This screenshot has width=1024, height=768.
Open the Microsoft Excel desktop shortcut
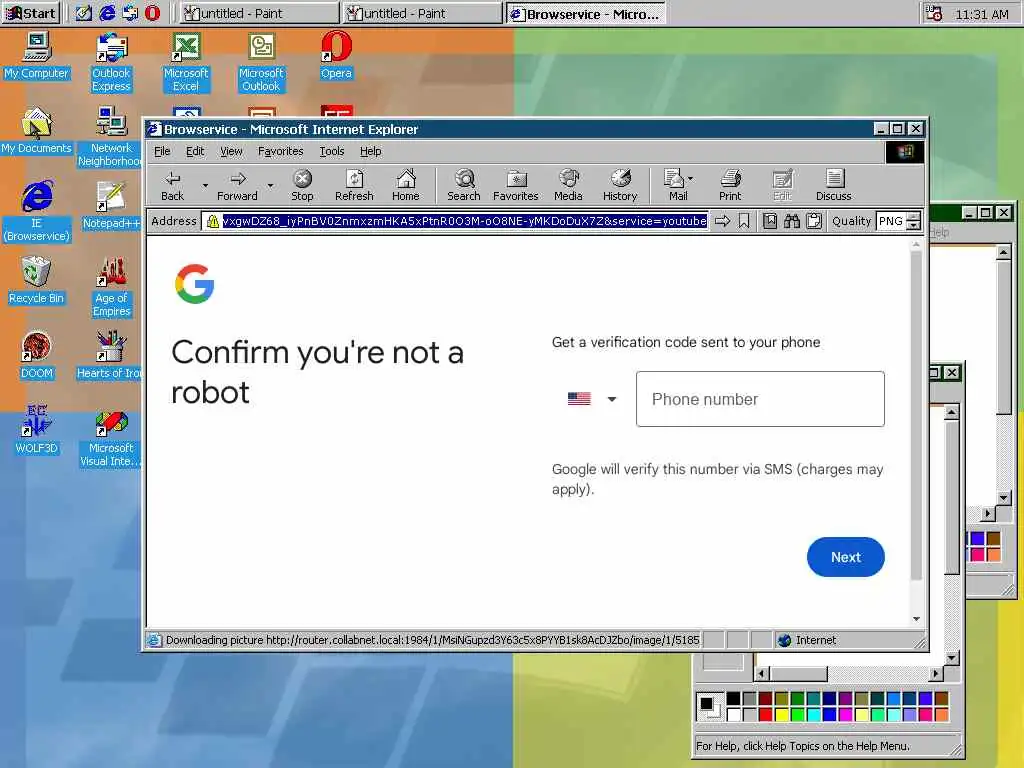point(186,63)
